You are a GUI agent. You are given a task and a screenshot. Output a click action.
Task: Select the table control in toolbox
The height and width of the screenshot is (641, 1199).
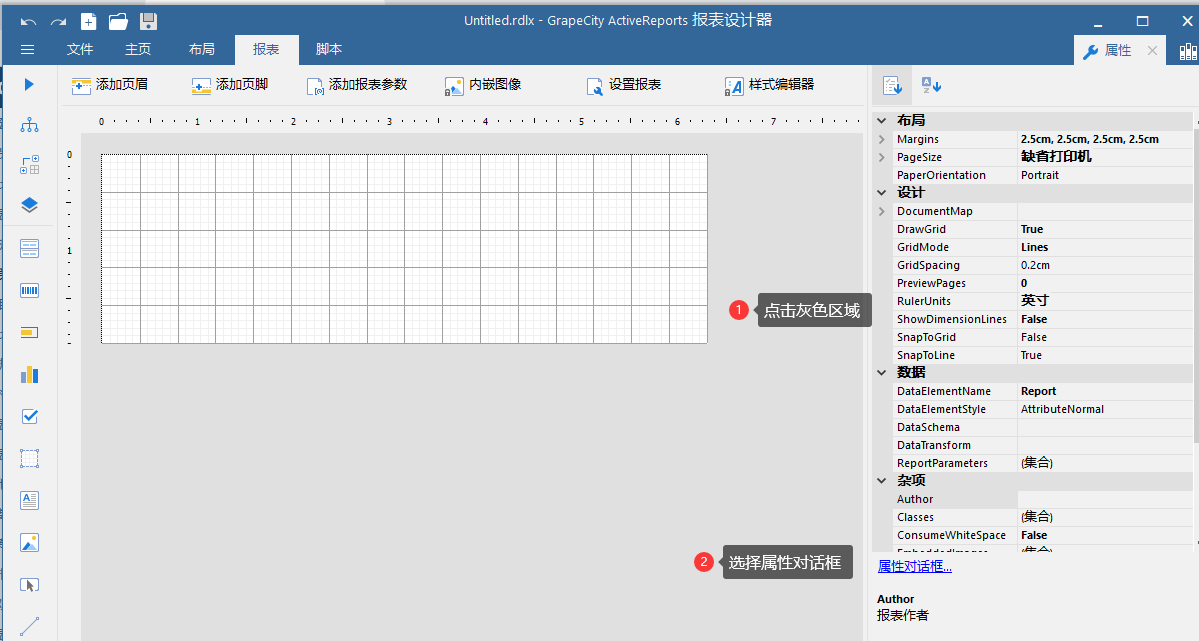click(x=29, y=249)
